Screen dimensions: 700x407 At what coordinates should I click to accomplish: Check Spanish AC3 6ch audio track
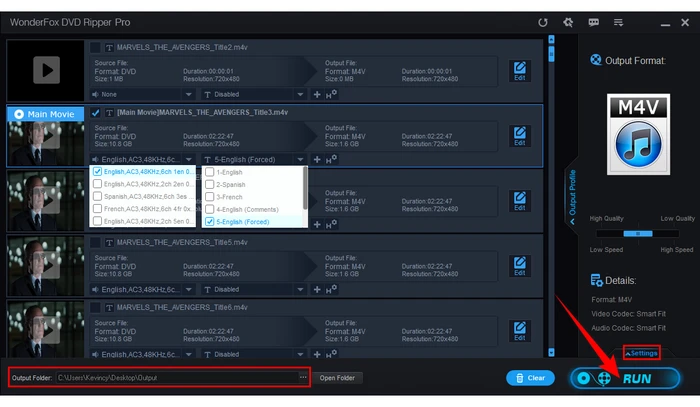pyautogui.click(x=97, y=196)
